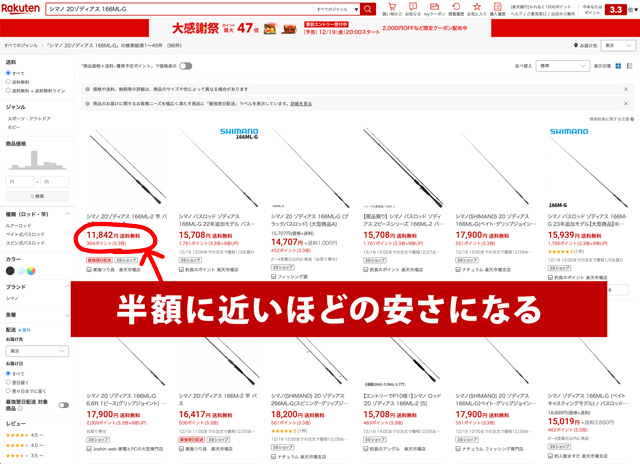This screenshot has width=640, height=464.
Task: Select the 翌々日までに届く radio button
Action: pos(8,391)
